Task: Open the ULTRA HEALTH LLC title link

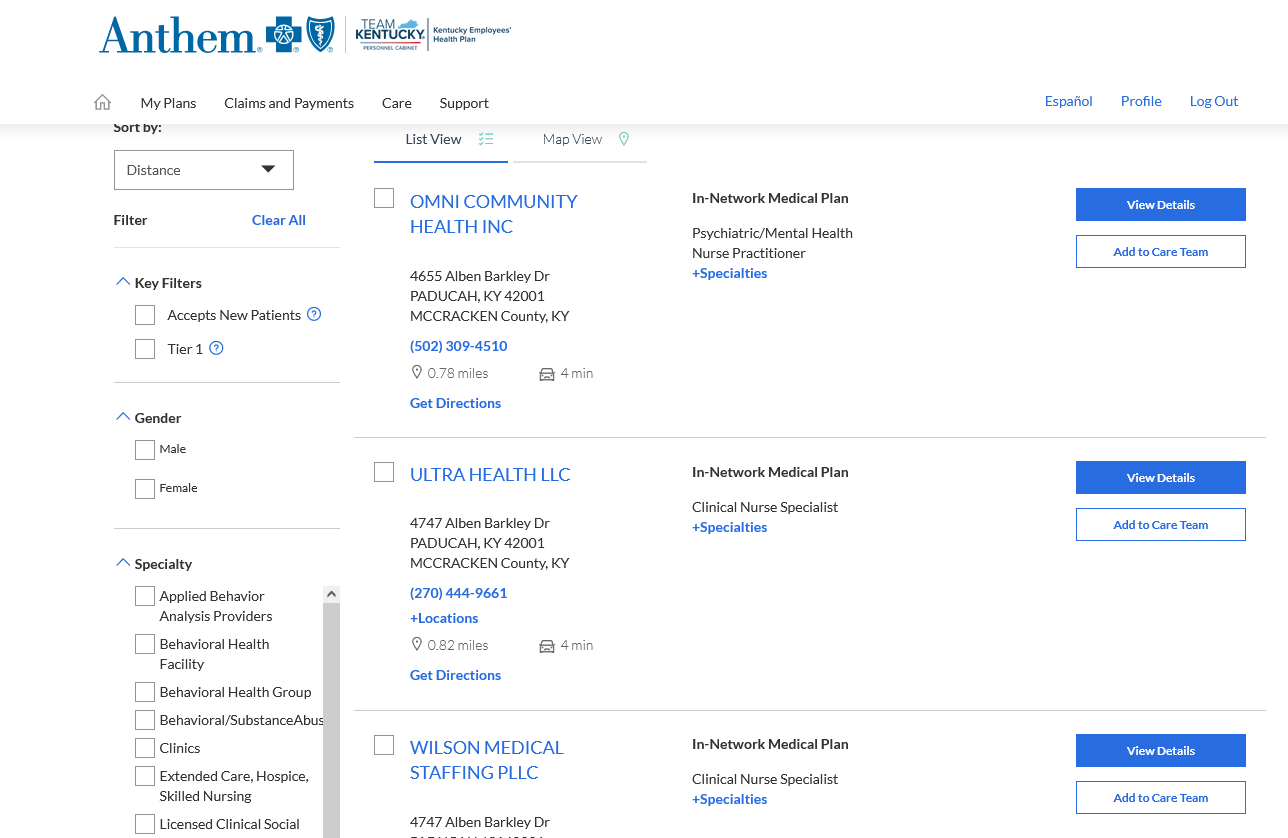Action: (x=490, y=474)
